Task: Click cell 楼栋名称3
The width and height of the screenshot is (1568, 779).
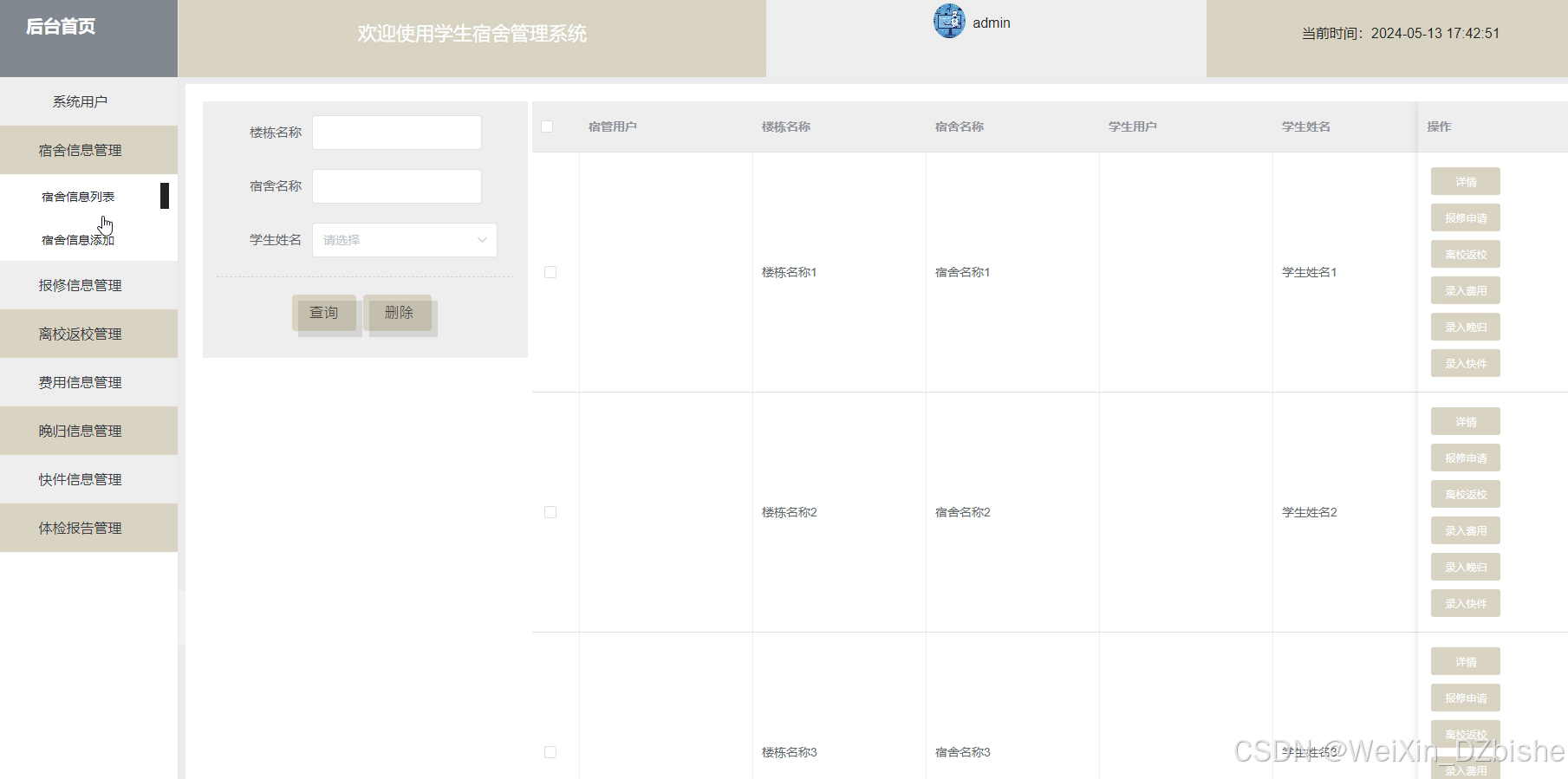Action: point(790,752)
